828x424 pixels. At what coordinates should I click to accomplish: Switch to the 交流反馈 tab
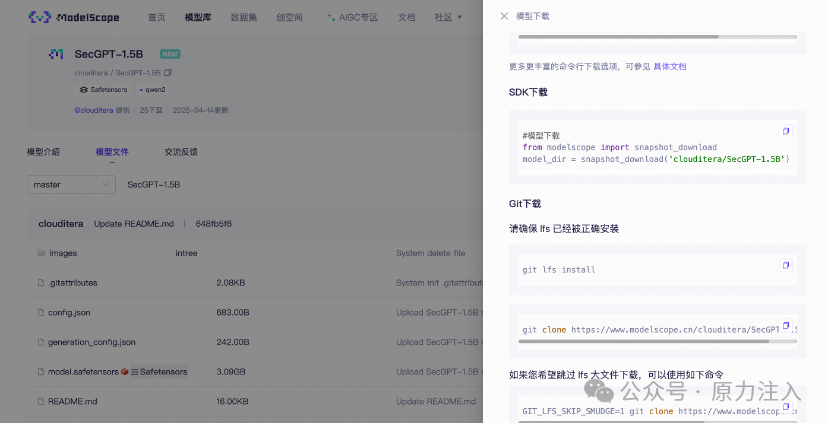(x=181, y=152)
